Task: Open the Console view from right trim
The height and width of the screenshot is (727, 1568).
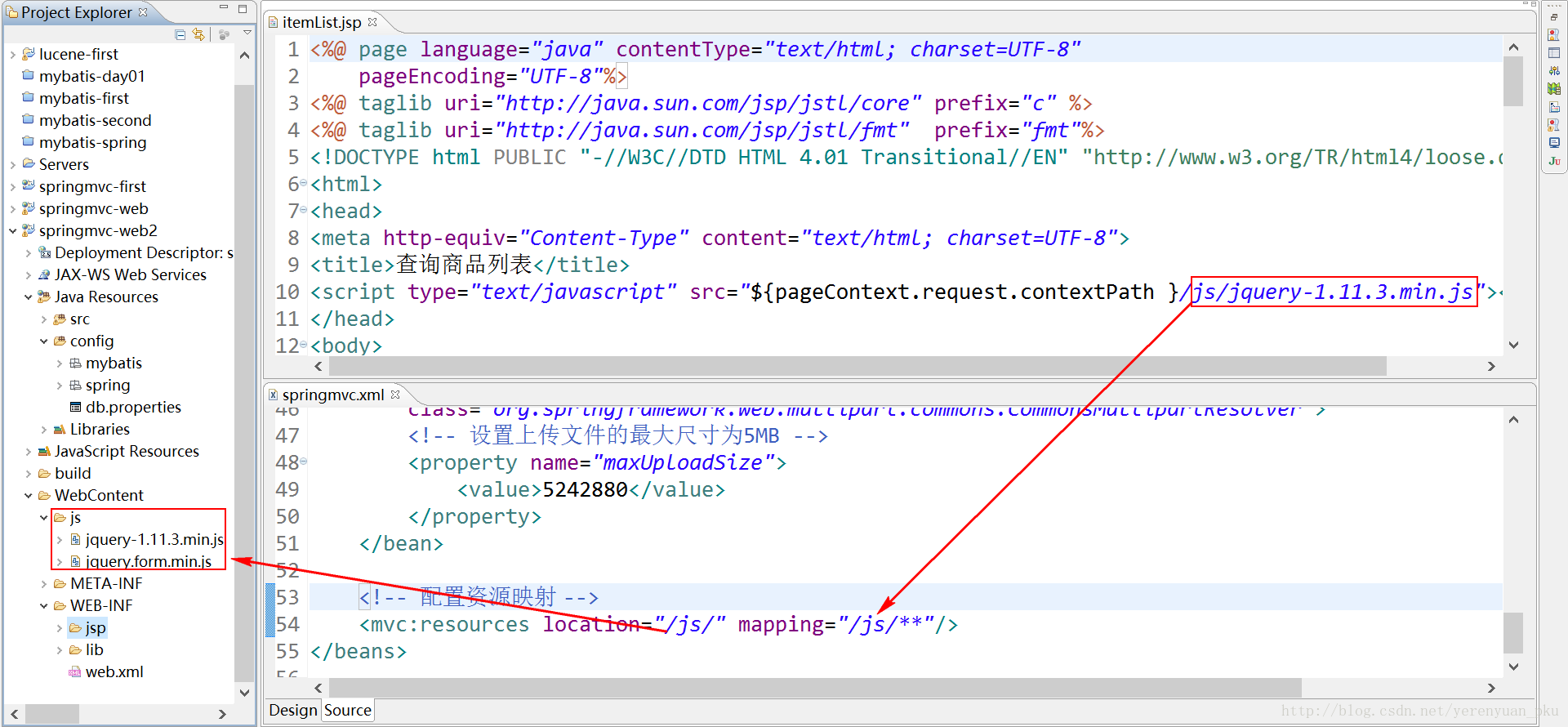Action: [1554, 143]
